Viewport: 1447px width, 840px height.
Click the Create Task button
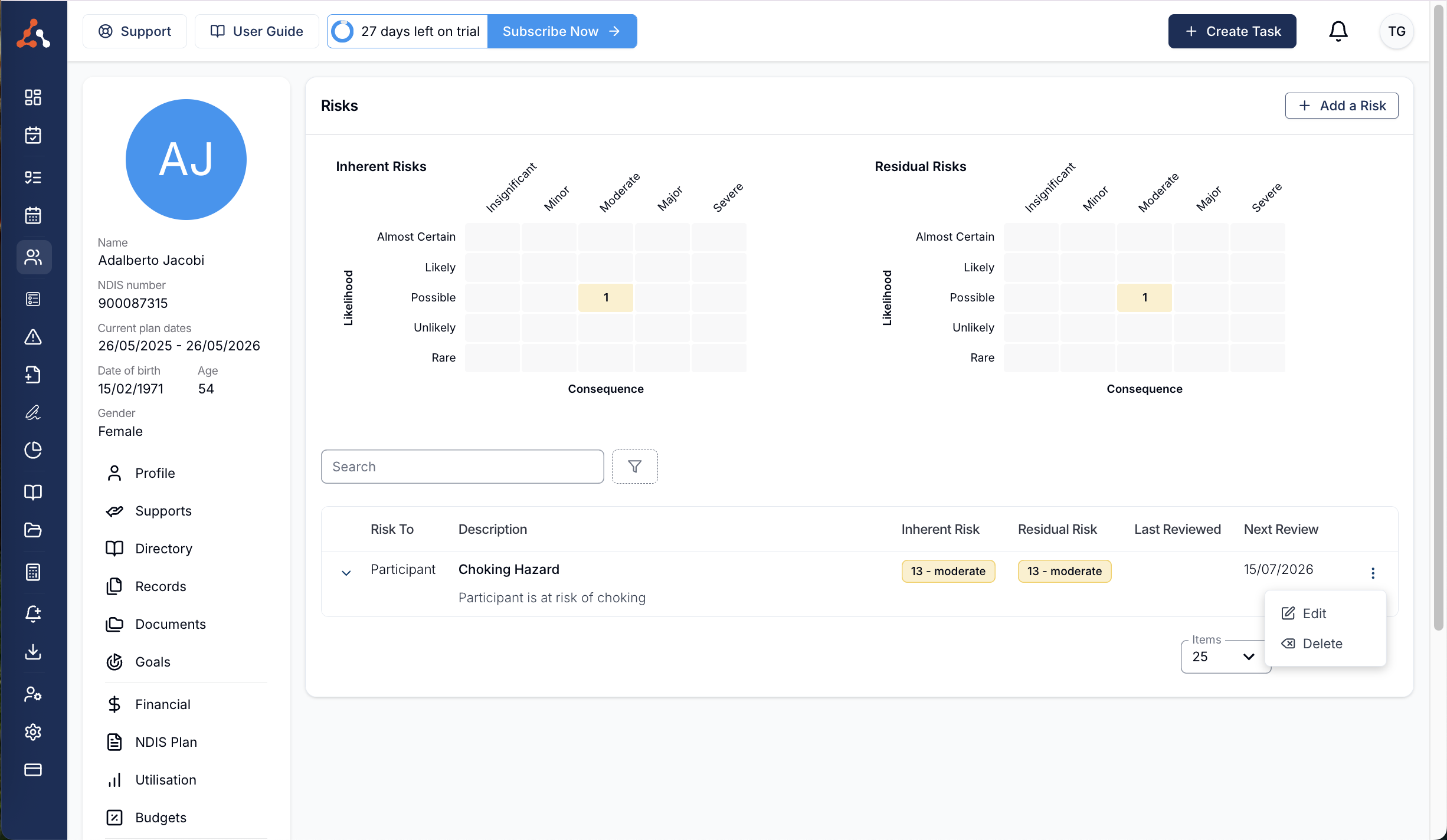[x=1232, y=31]
